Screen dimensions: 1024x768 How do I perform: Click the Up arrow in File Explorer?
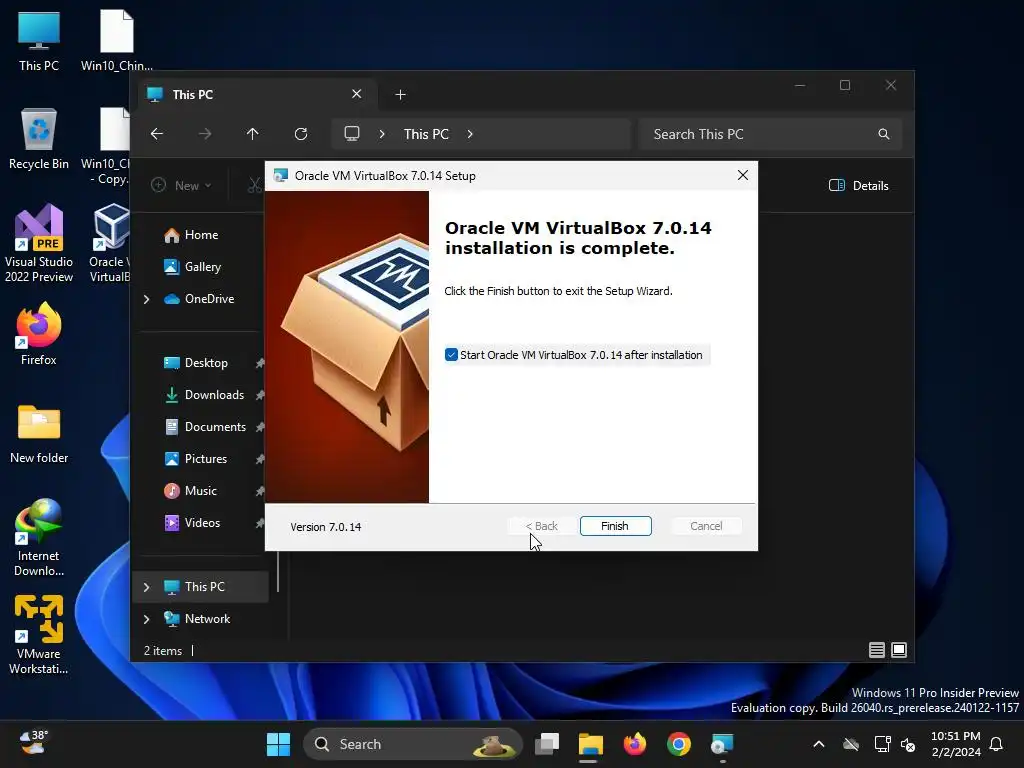point(253,134)
